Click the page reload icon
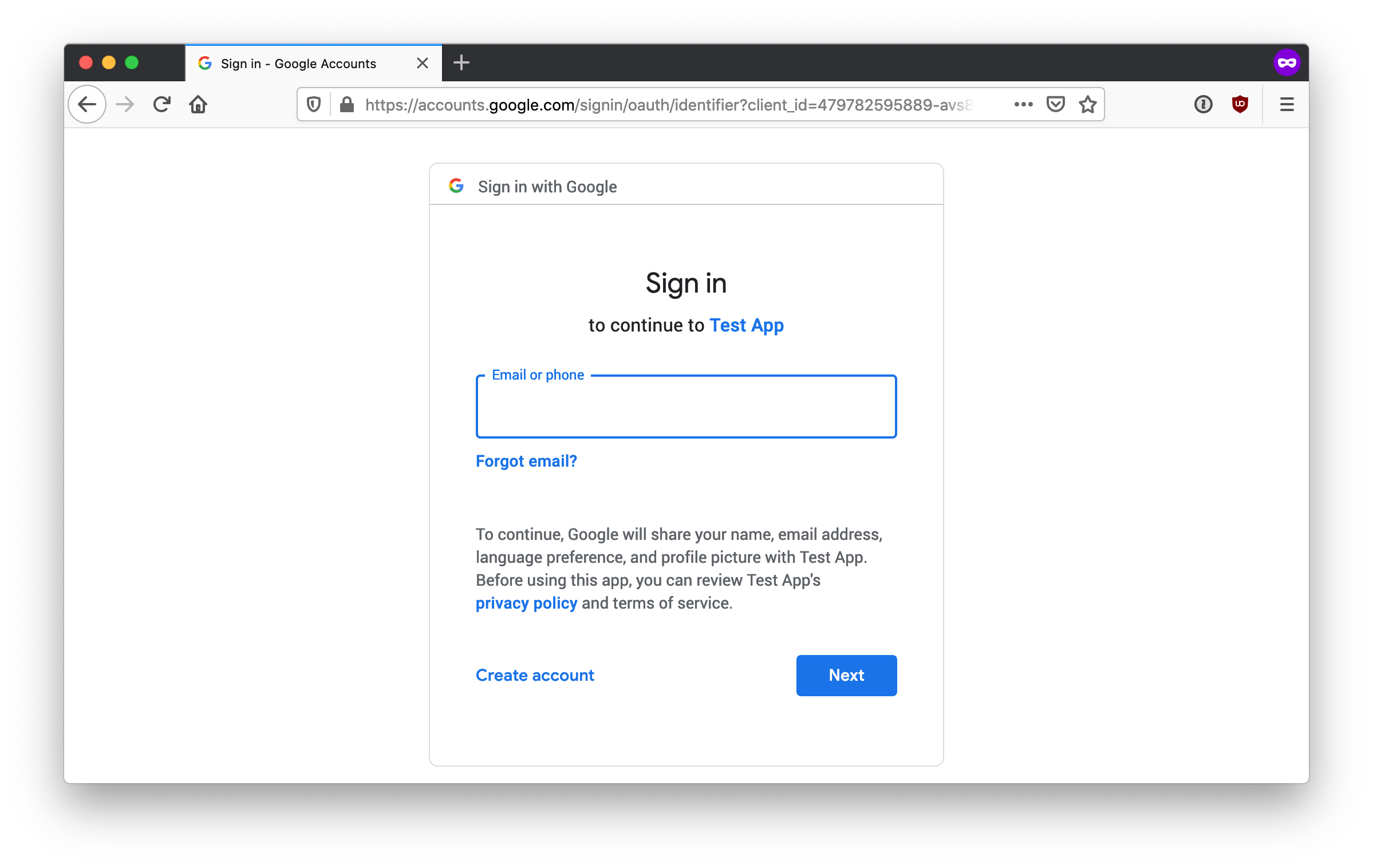This screenshot has height=868, width=1373. click(x=163, y=104)
